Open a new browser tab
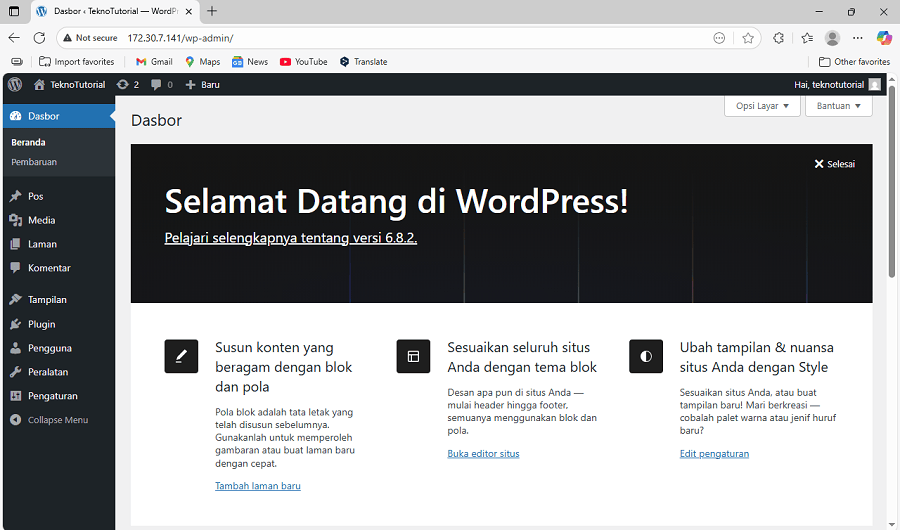 pyautogui.click(x=212, y=11)
